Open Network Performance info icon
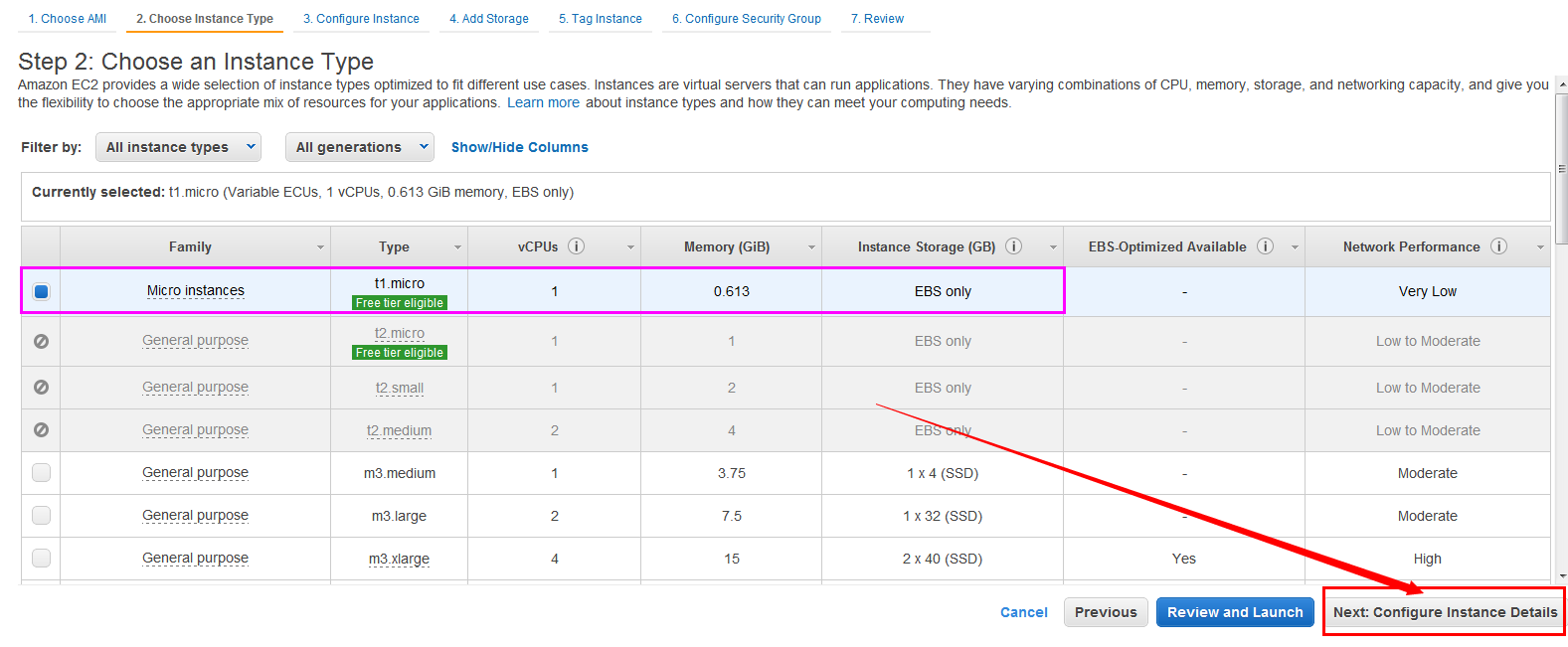This screenshot has width=1568, height=647. (x=1498, y=246)
